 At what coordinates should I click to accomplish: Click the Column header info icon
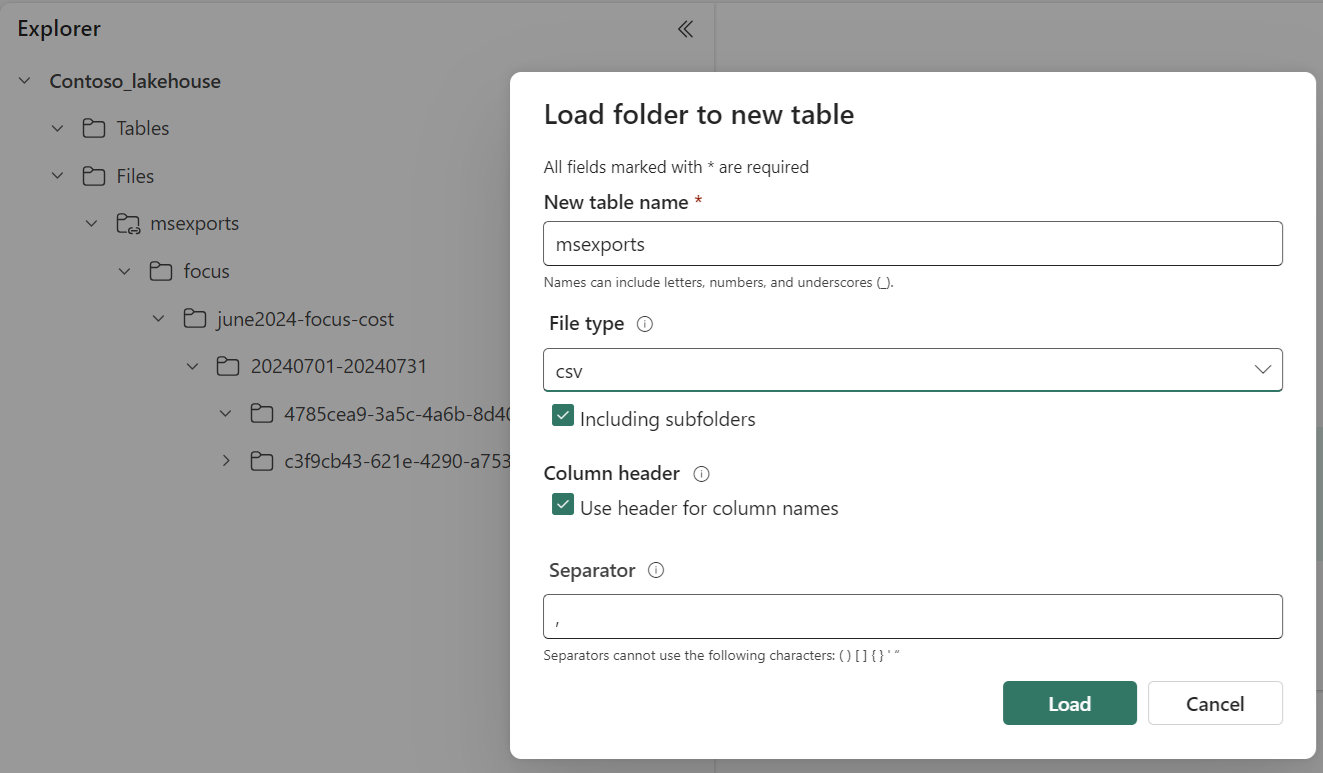pyautogui.click(x=701, y=473)
